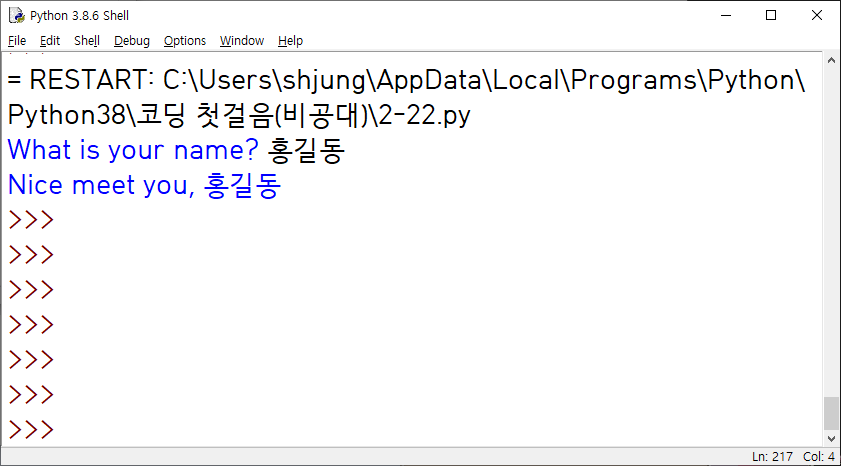Viewport: 841px width, 466px height.
Task: Open the Shell menu
Action: [87, 41]
